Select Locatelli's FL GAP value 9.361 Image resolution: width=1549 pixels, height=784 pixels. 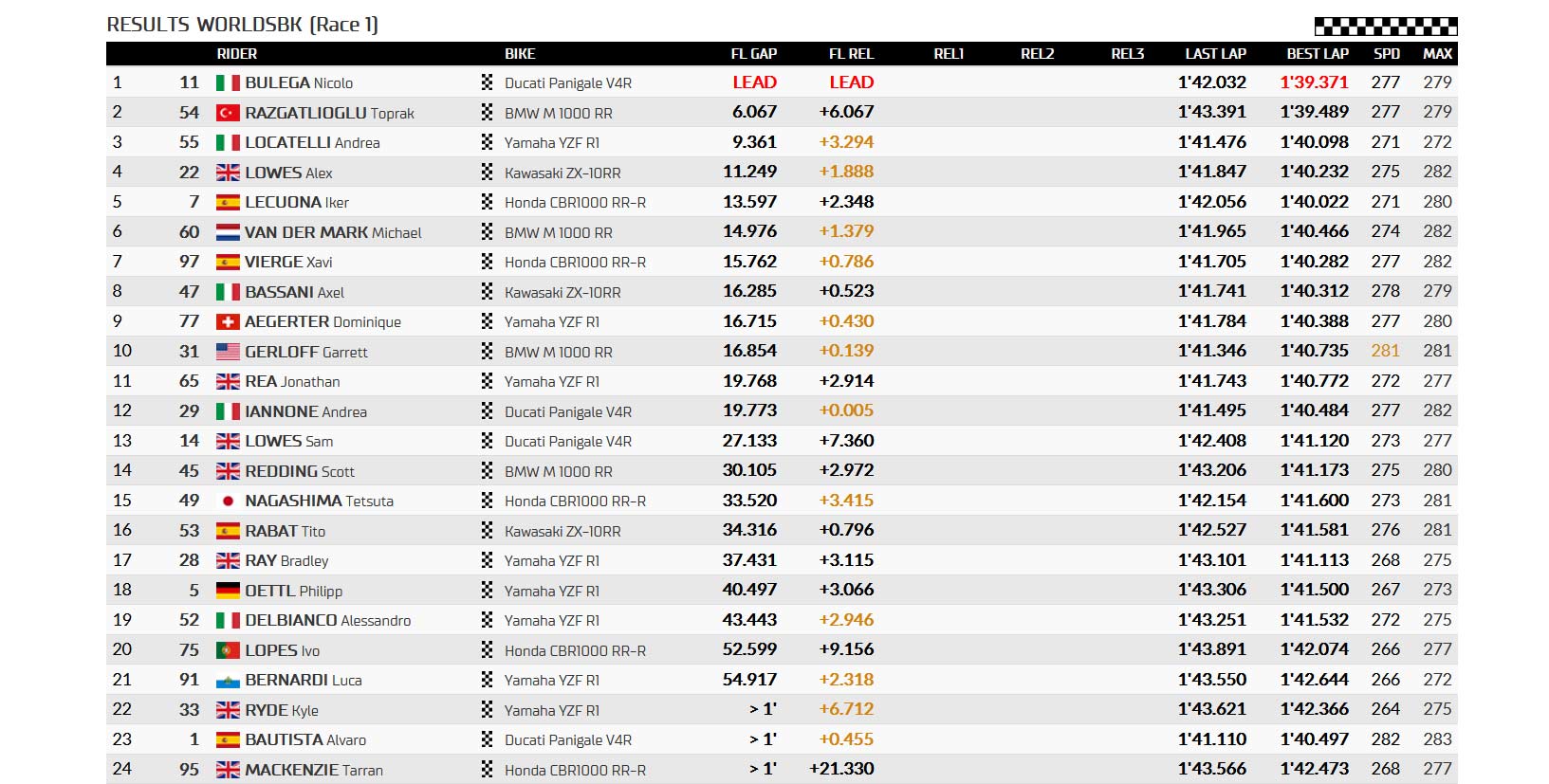point(755,142)
